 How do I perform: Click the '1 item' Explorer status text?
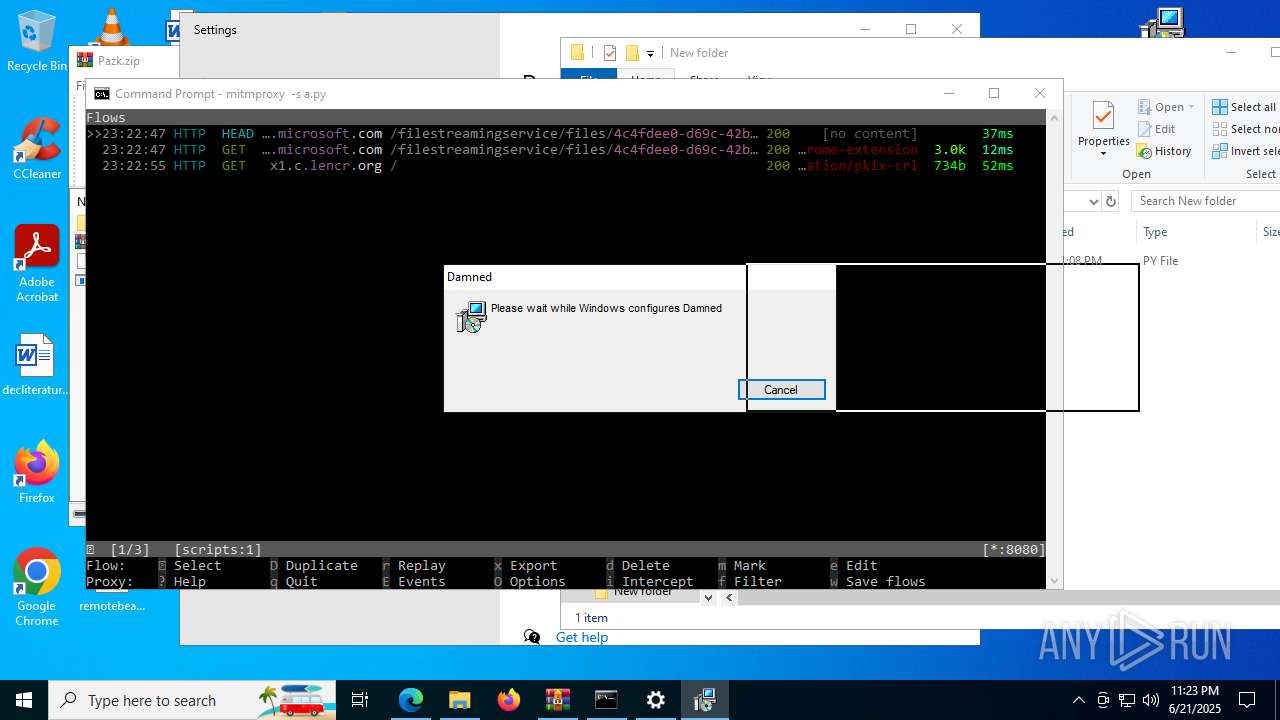point(591,618)
